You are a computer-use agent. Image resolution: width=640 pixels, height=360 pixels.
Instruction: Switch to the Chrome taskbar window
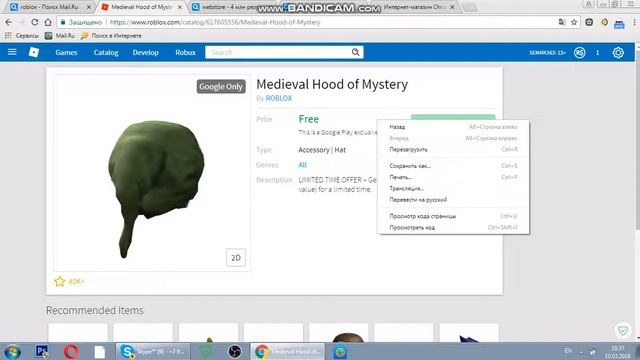click(287, 351)
